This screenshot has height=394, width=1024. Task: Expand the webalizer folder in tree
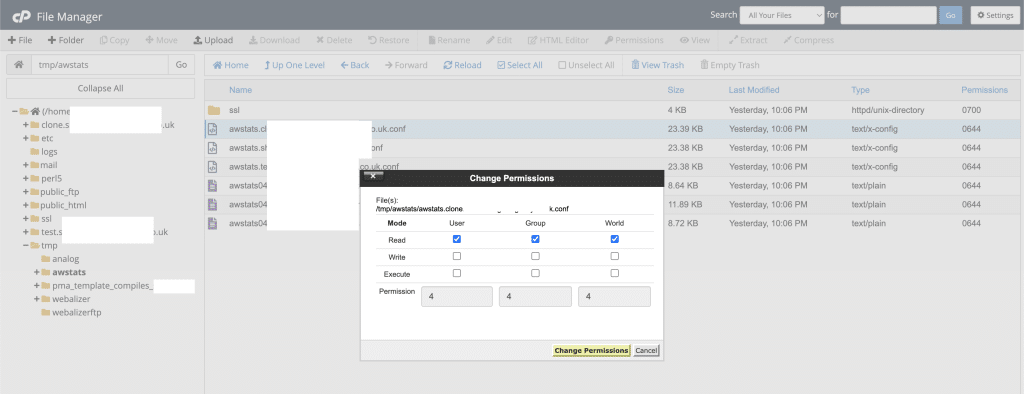click(37, 299)
